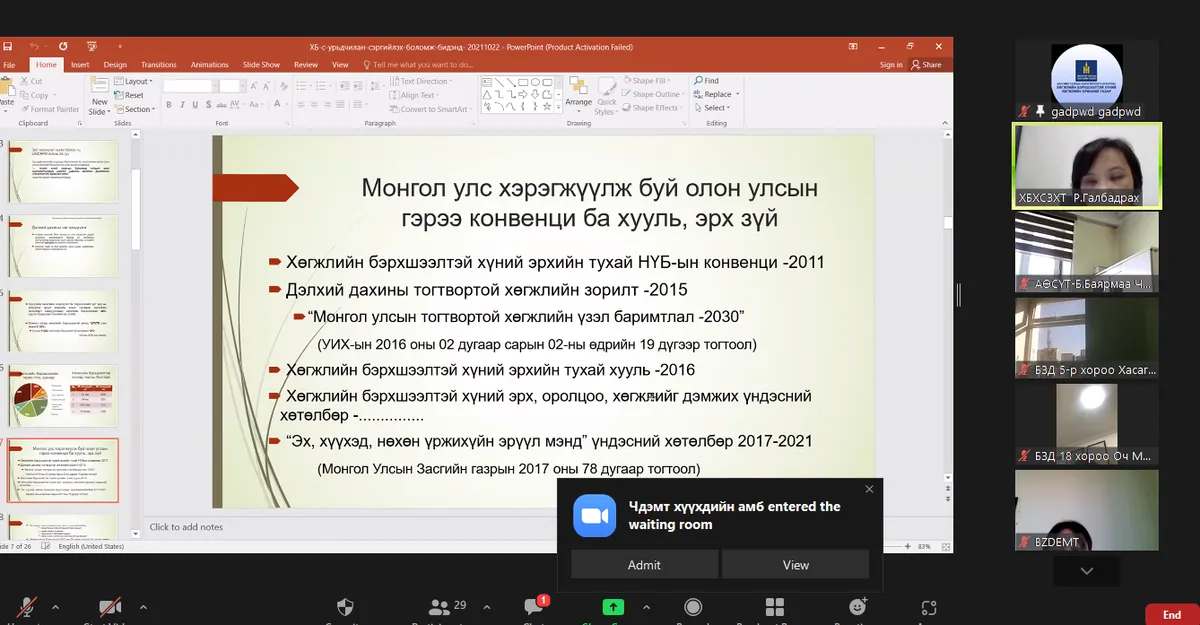The width and height of the screenshot is (1200, 625).
Task: Start video with the camera icon
Action: (x=110, y=607)
